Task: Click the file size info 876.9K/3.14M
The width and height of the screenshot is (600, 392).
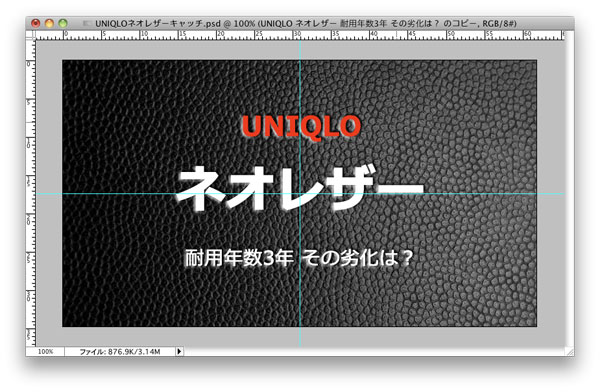Action: pos(120,351)
